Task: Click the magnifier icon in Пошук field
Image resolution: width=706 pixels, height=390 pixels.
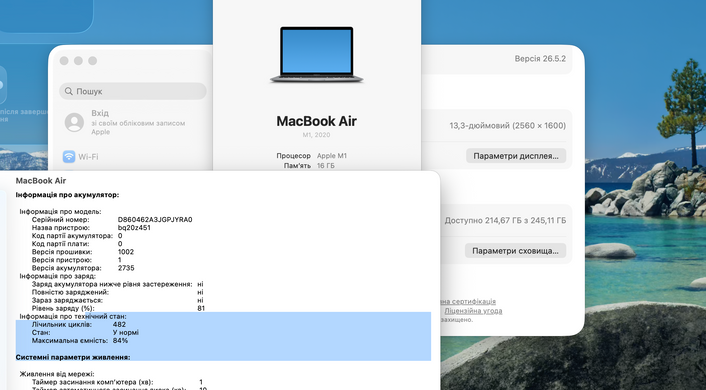Action: pos(69,91)
